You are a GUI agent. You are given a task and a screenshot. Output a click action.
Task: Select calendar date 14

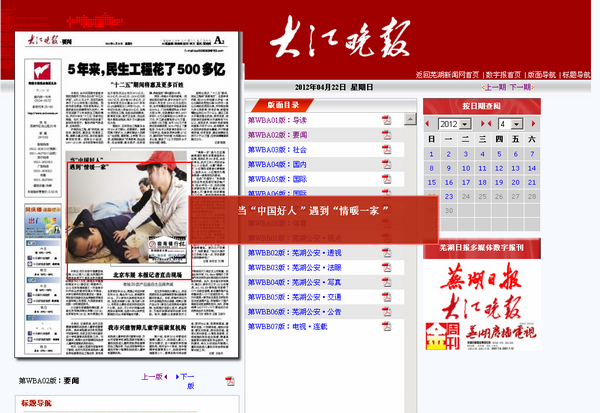coord(532,168)
